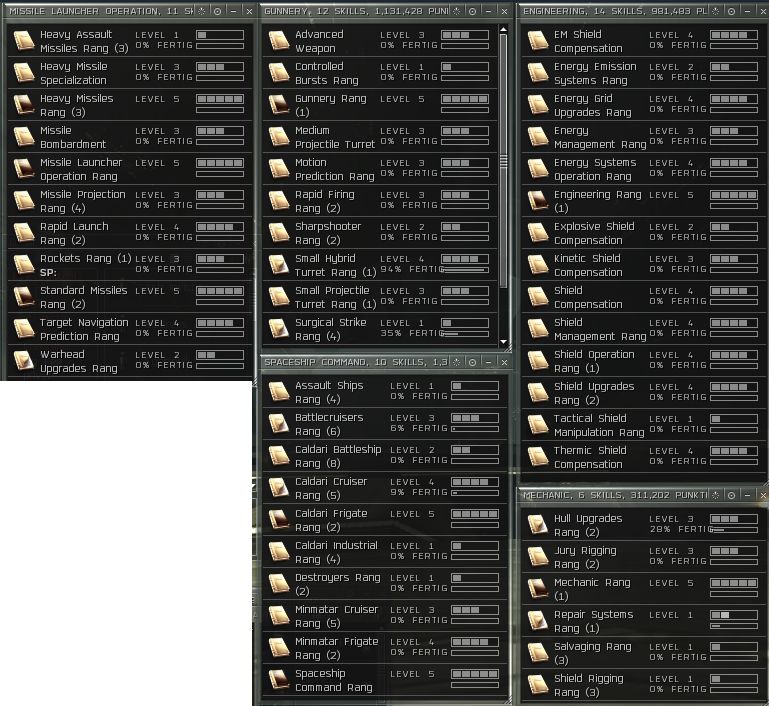The height and width of the screenshot is (706, 769).
Task: Click the Assault Ships skill book icon
Action: 279,392
